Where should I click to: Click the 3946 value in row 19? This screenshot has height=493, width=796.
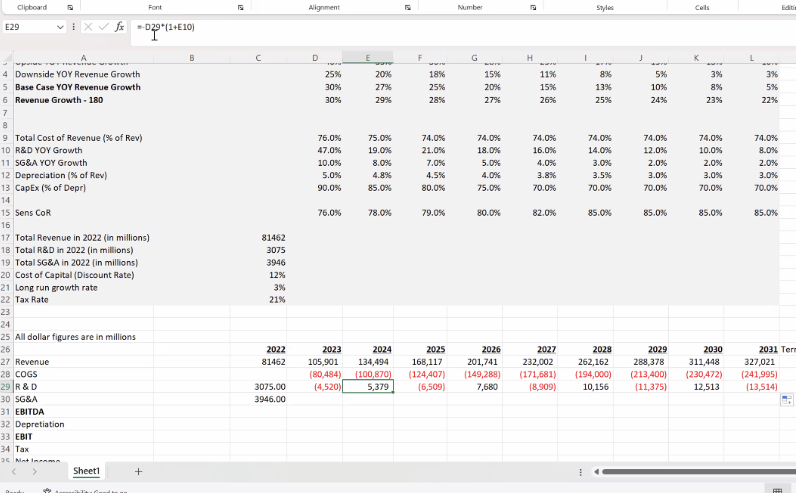(276, 262)
